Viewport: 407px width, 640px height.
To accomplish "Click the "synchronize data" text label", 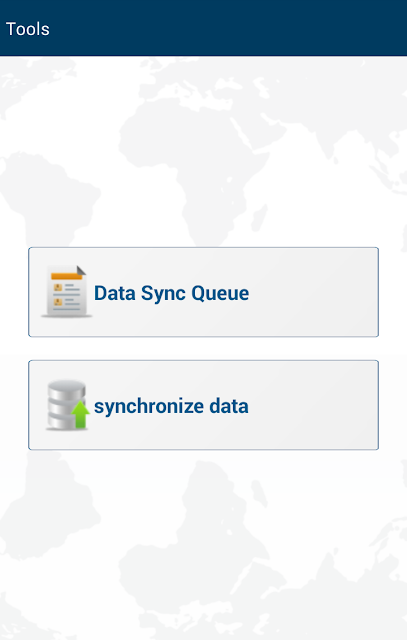I will click(171, 407).
